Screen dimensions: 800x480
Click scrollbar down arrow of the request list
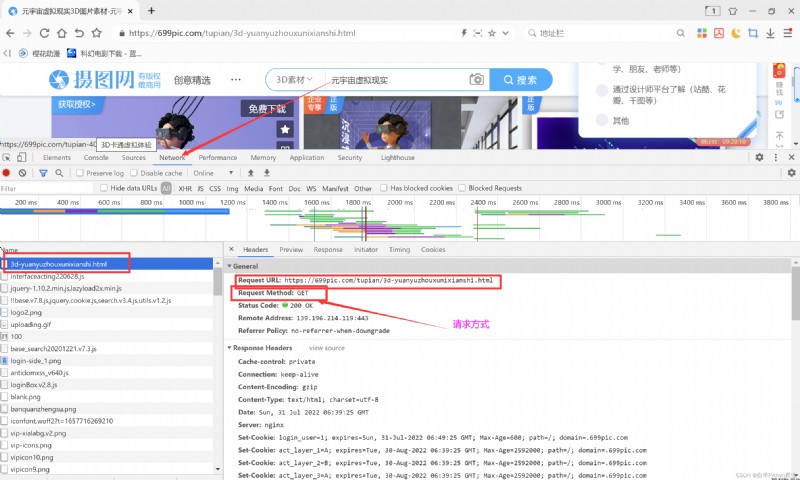(218, 469)
